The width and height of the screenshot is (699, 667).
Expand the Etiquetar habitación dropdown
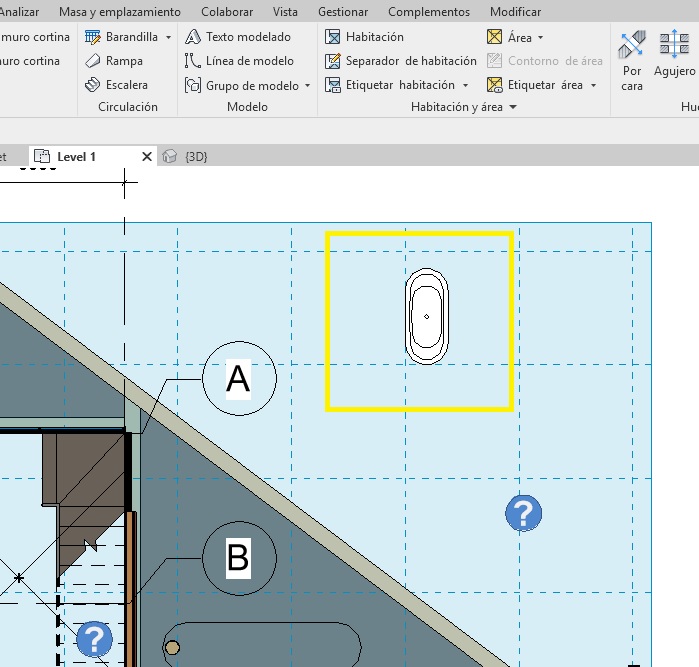466,86
